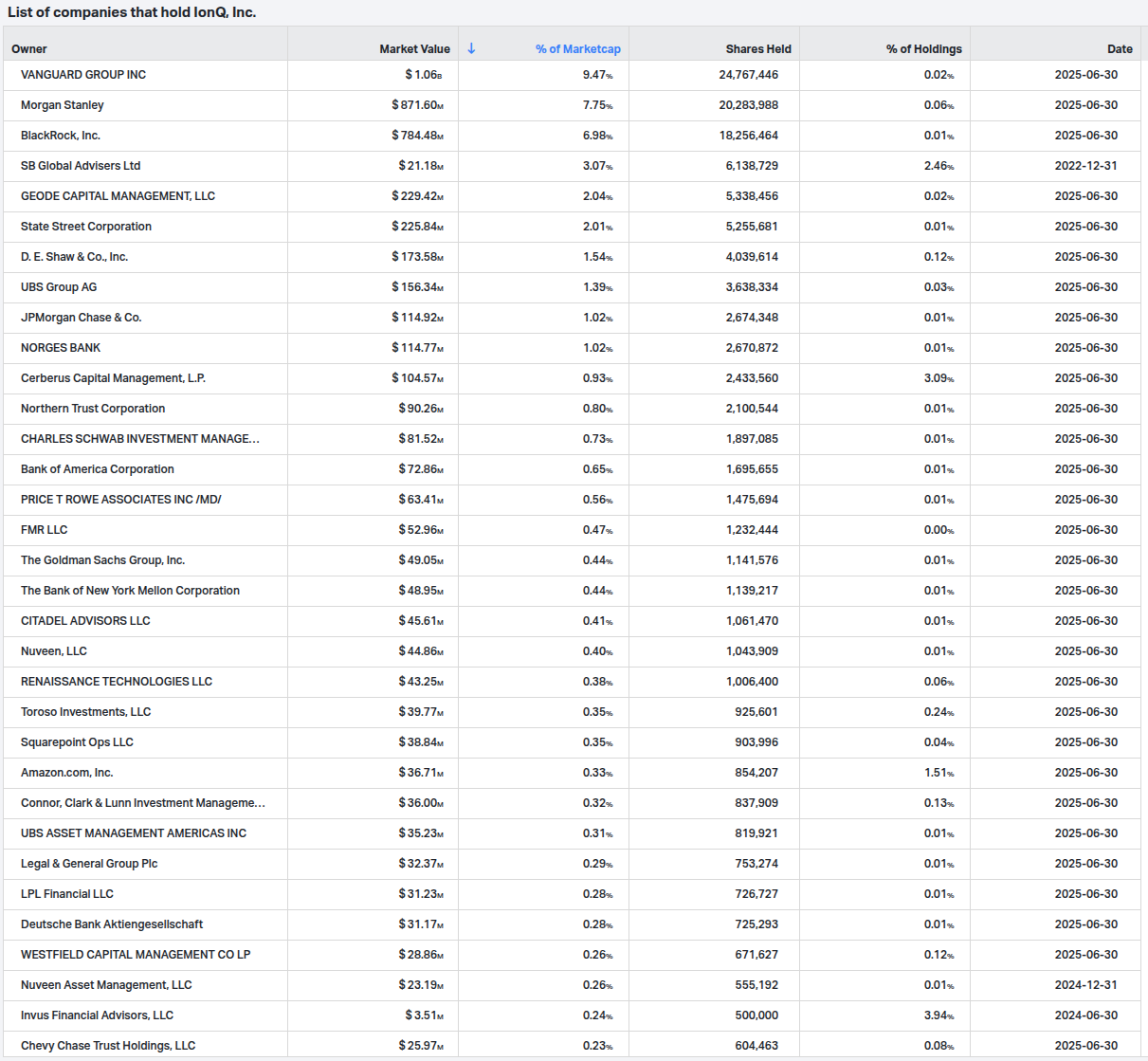The width and height of the screenshot is (1148, 1061).
Task: Click Toroso Investments, LLC owner name
Action: click(85, 712)
